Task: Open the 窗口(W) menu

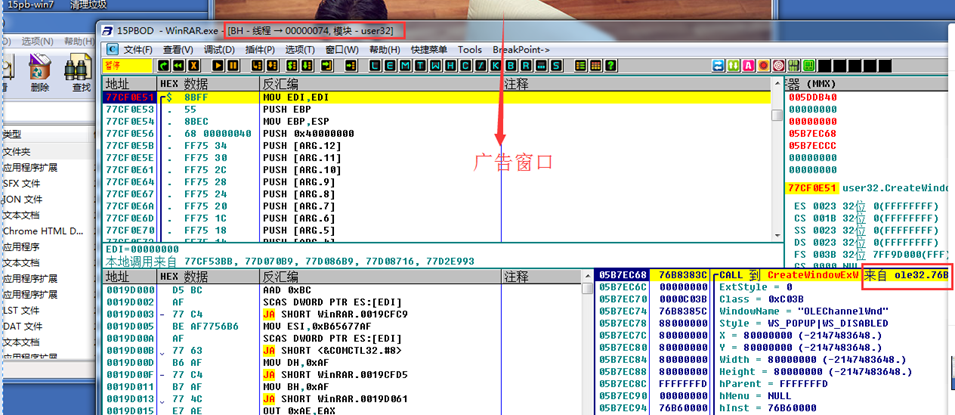Action: click(342, 49)
